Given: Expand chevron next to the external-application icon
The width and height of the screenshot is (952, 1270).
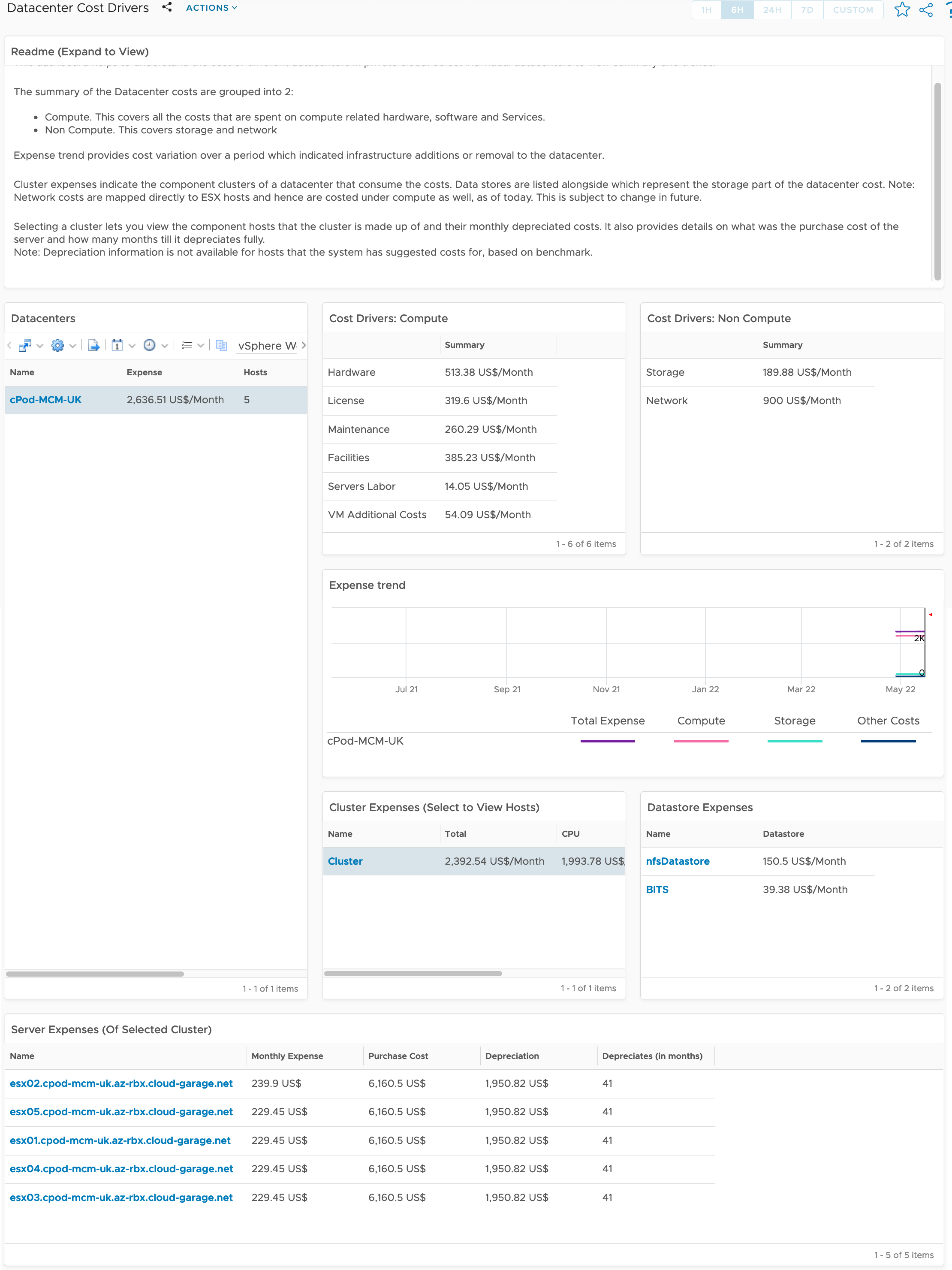Looking at the screenshot, I should click(x=39, y=346).
